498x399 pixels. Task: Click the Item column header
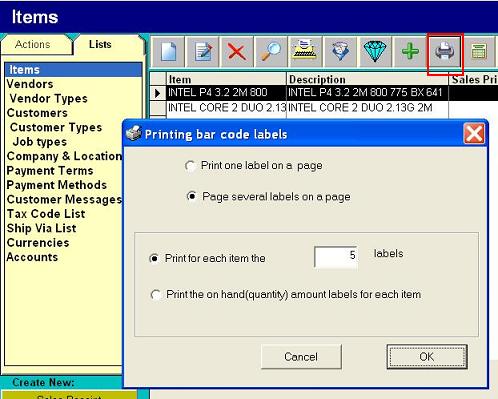point(226,79)
